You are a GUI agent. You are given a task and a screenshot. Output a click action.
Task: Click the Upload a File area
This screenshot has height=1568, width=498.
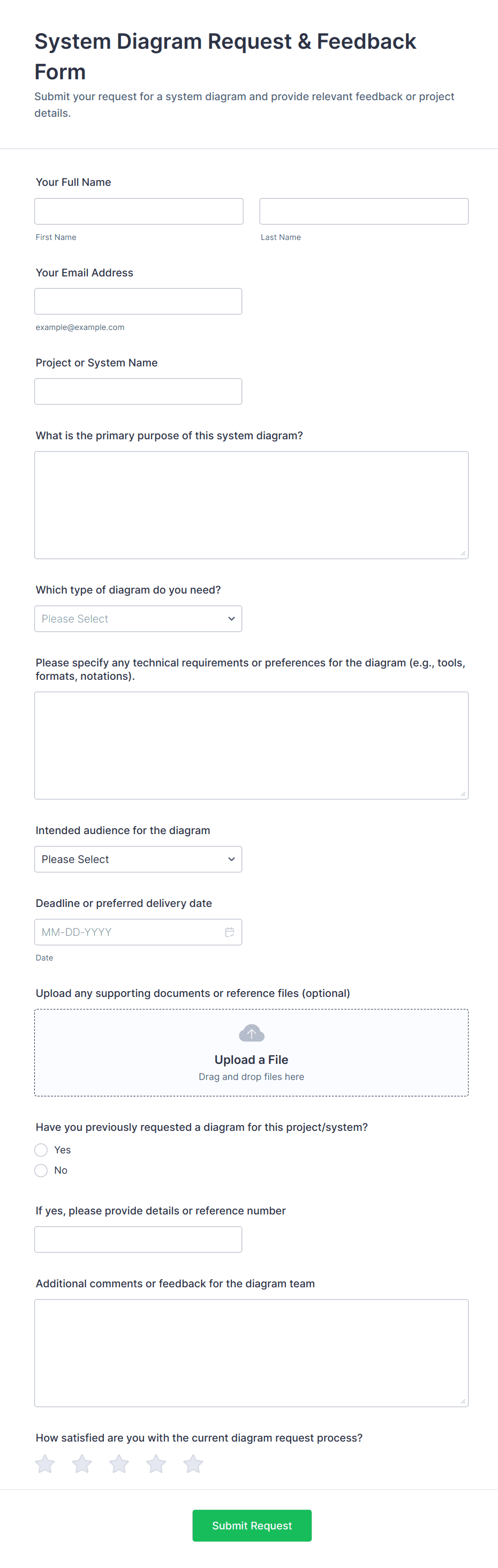coord(252,1059)
